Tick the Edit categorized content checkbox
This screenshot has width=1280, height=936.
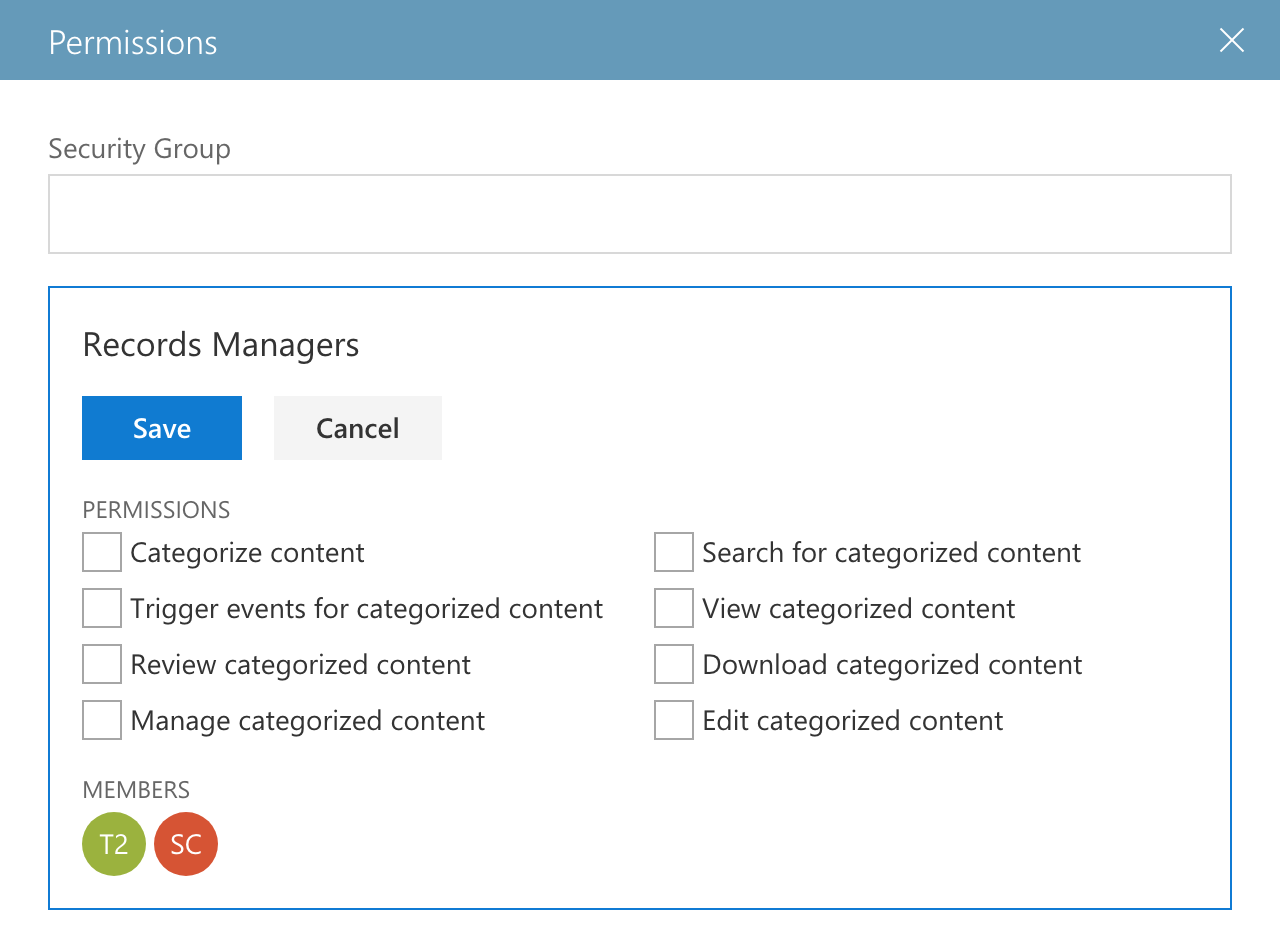click(x=674, y=720)
